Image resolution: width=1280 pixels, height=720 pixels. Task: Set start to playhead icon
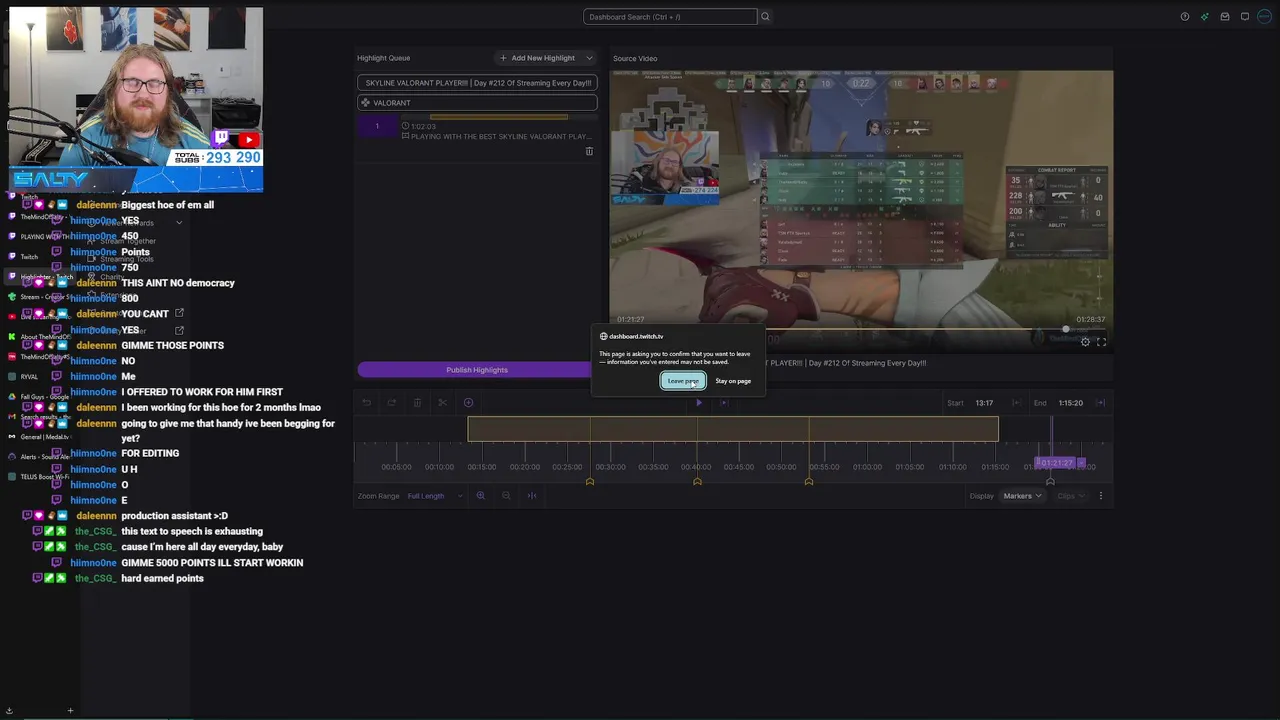tap(1015, 403)
